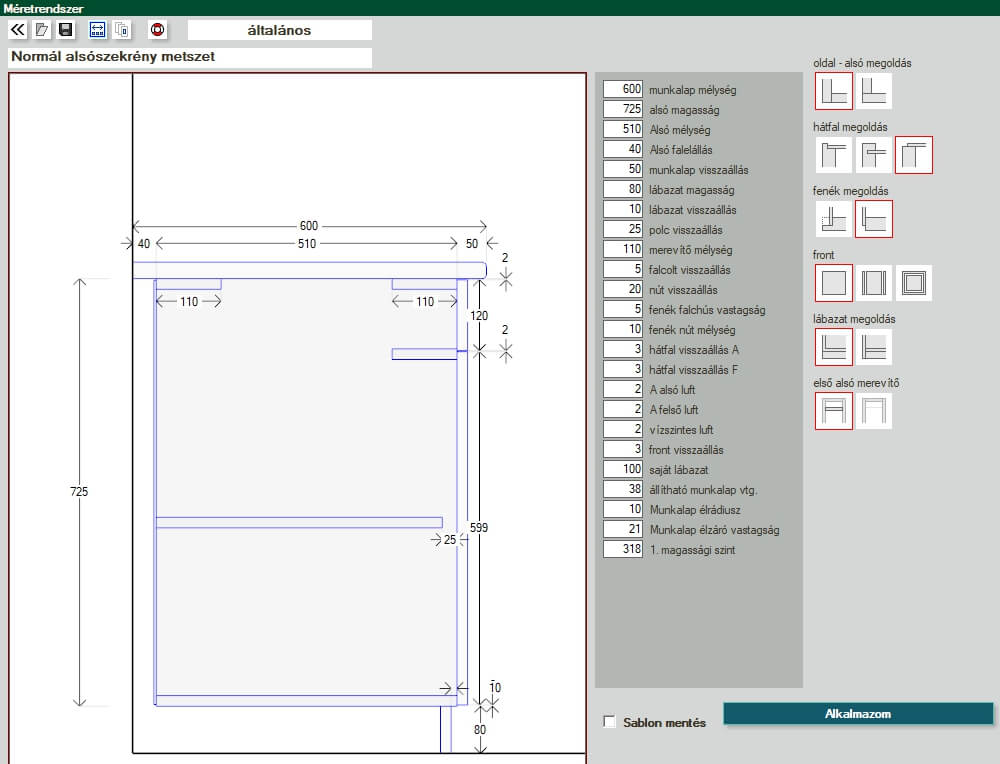Click the open file icon in toolbar
The height and width of the screenshot is (764, 1000).
coord(42,30)
